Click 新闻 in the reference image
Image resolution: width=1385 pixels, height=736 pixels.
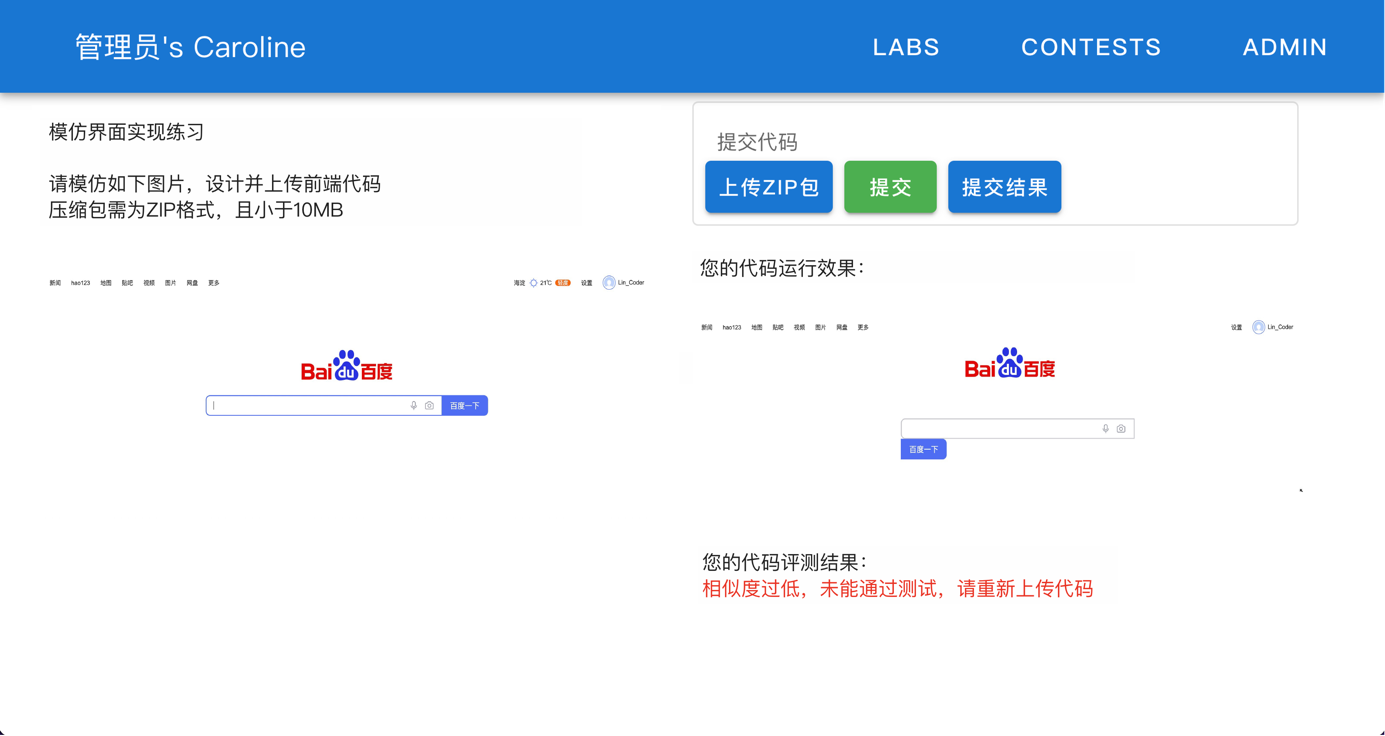pyautogui.click(x=55, y=283)
